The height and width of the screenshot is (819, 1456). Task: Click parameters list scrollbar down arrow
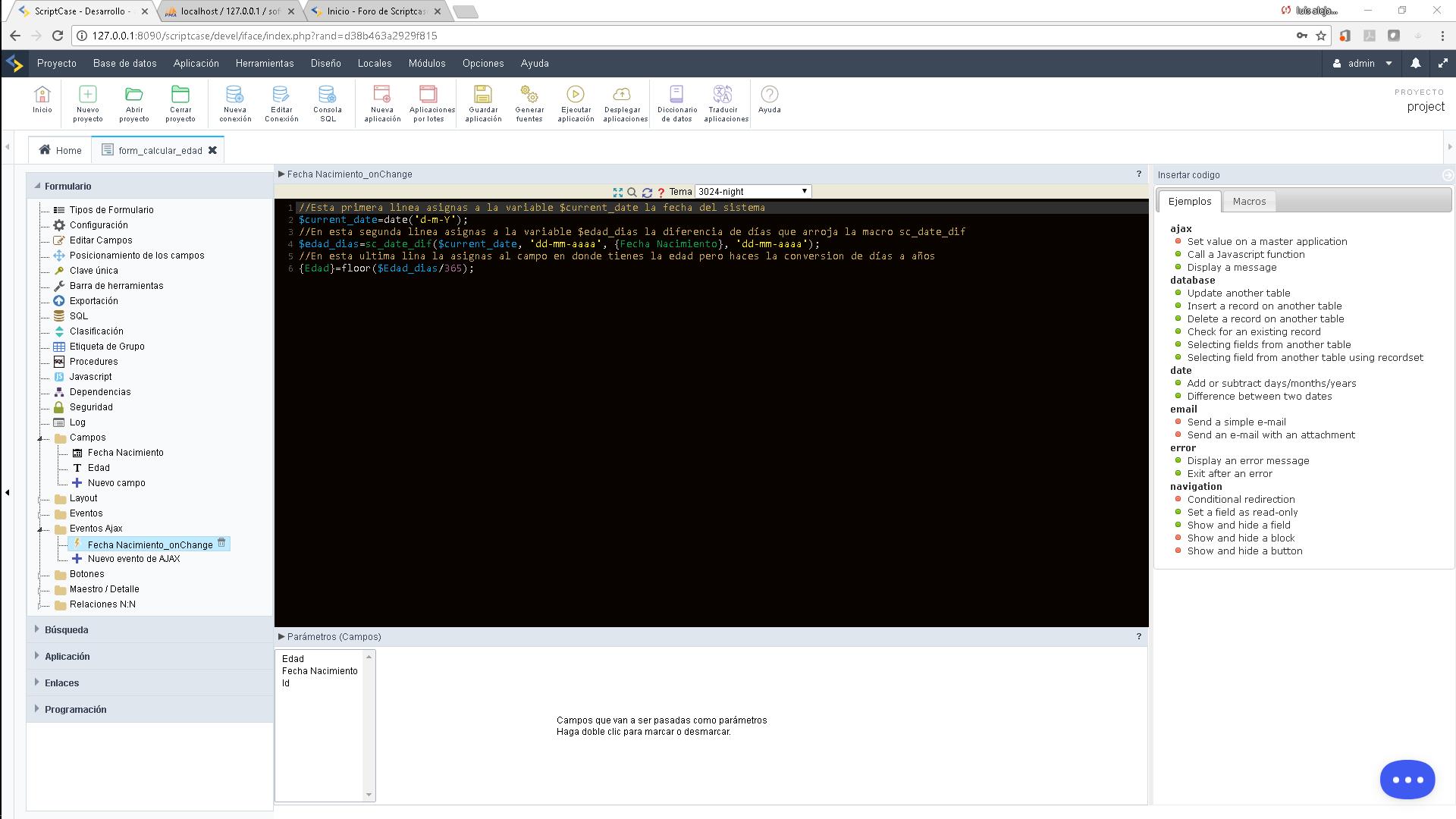[x=369, y=795]
